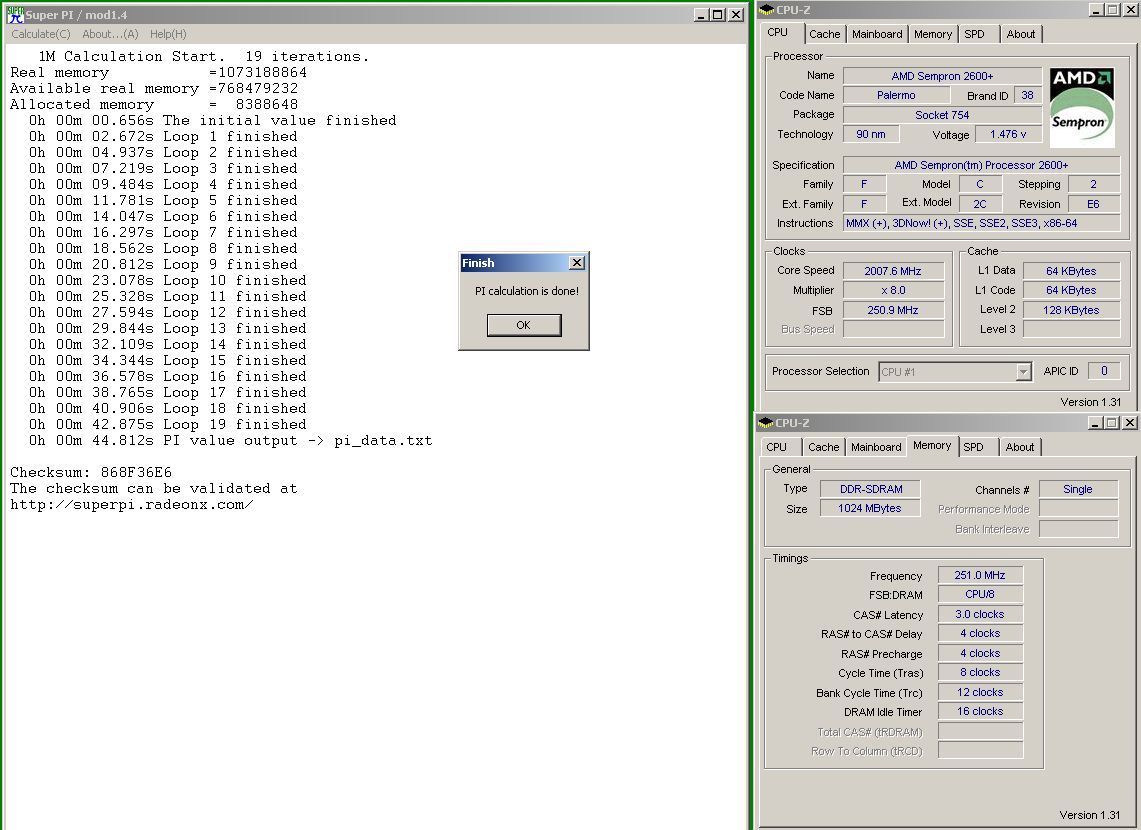
Task: Click the Package field Socket 754
Action: click(942, 115)
